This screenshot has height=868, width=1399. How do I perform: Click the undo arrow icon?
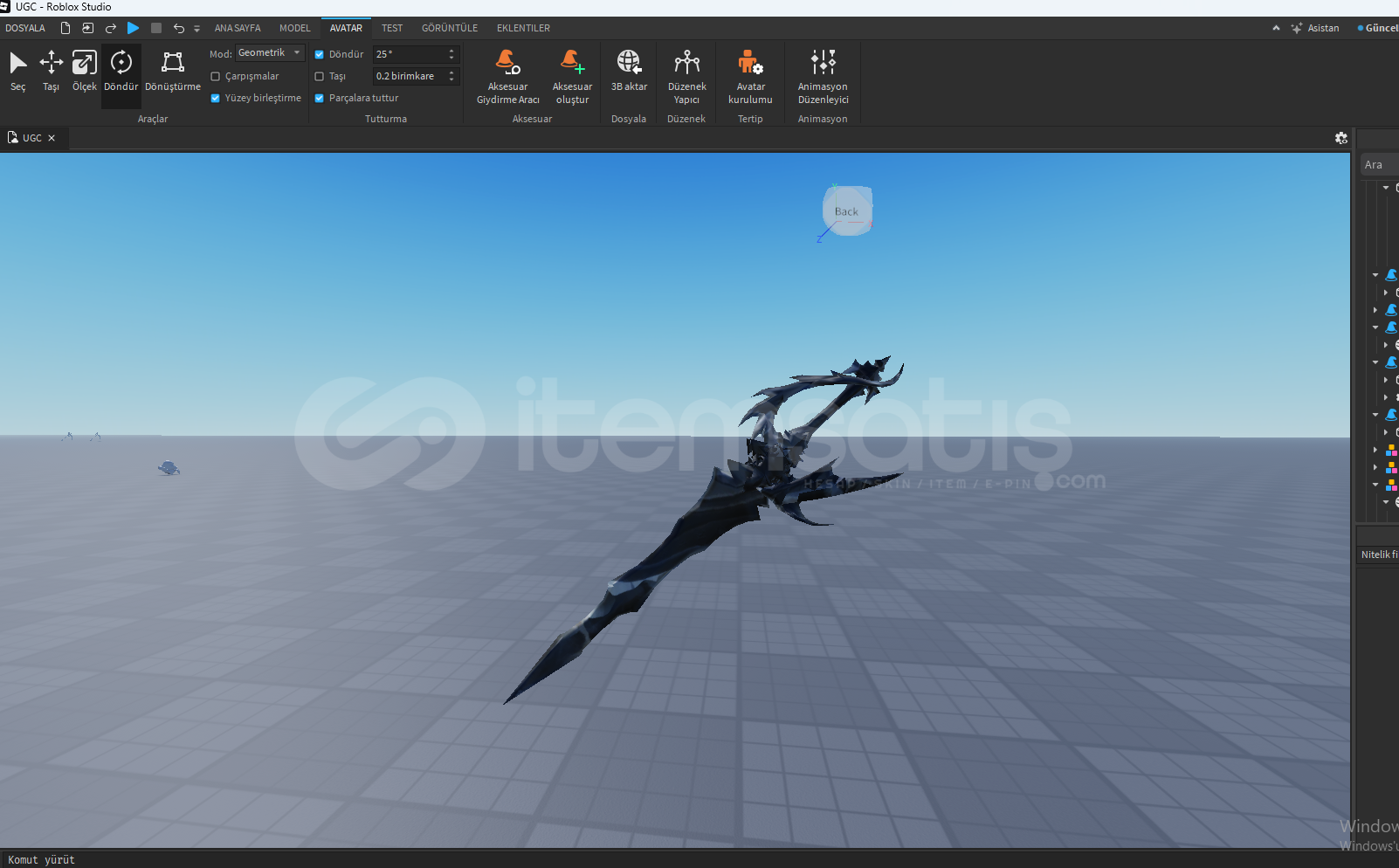(x=179, y=28)
